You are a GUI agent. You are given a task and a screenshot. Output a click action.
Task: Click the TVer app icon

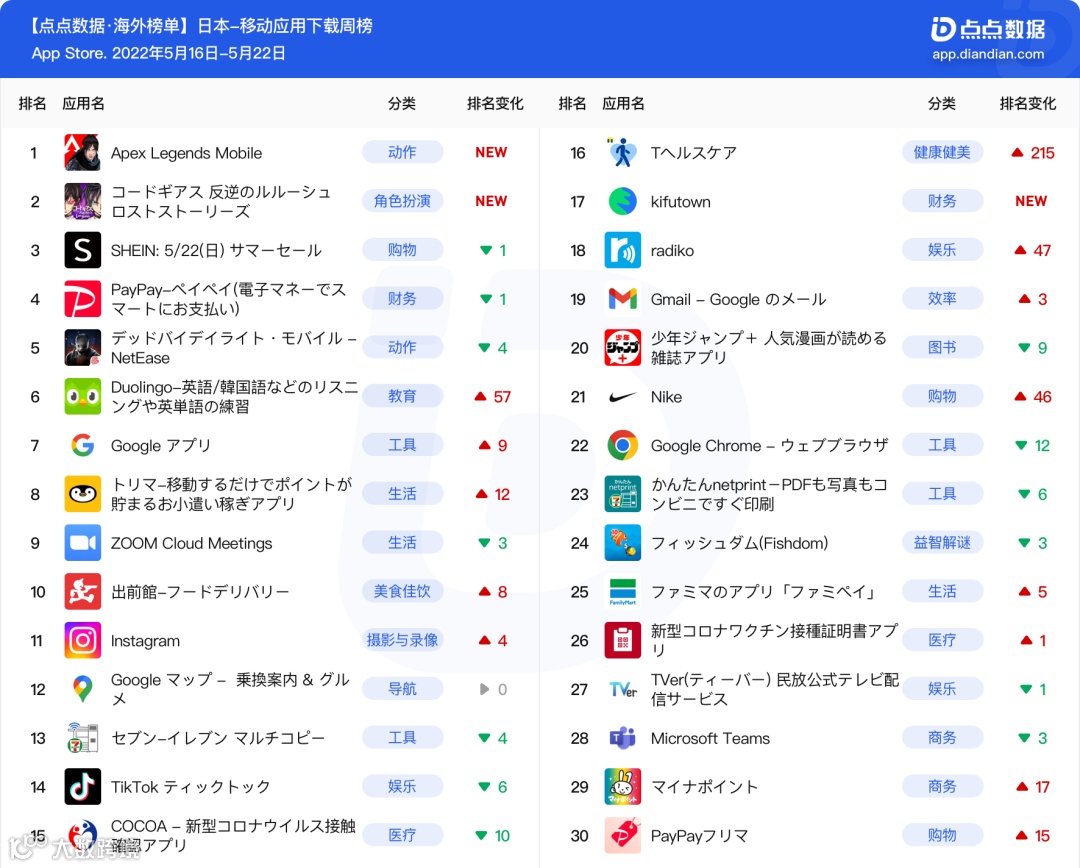tap(623, 690)
